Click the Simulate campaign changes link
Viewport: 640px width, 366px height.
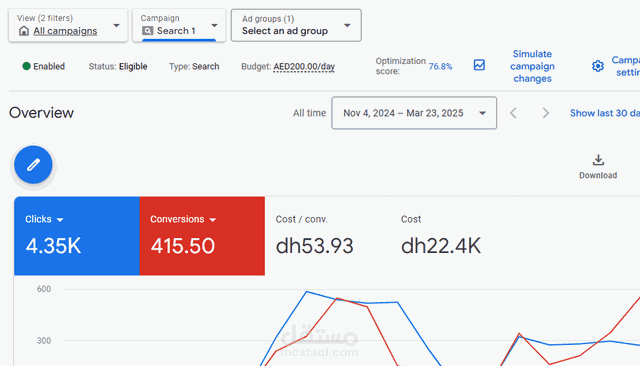coord(532,66)
